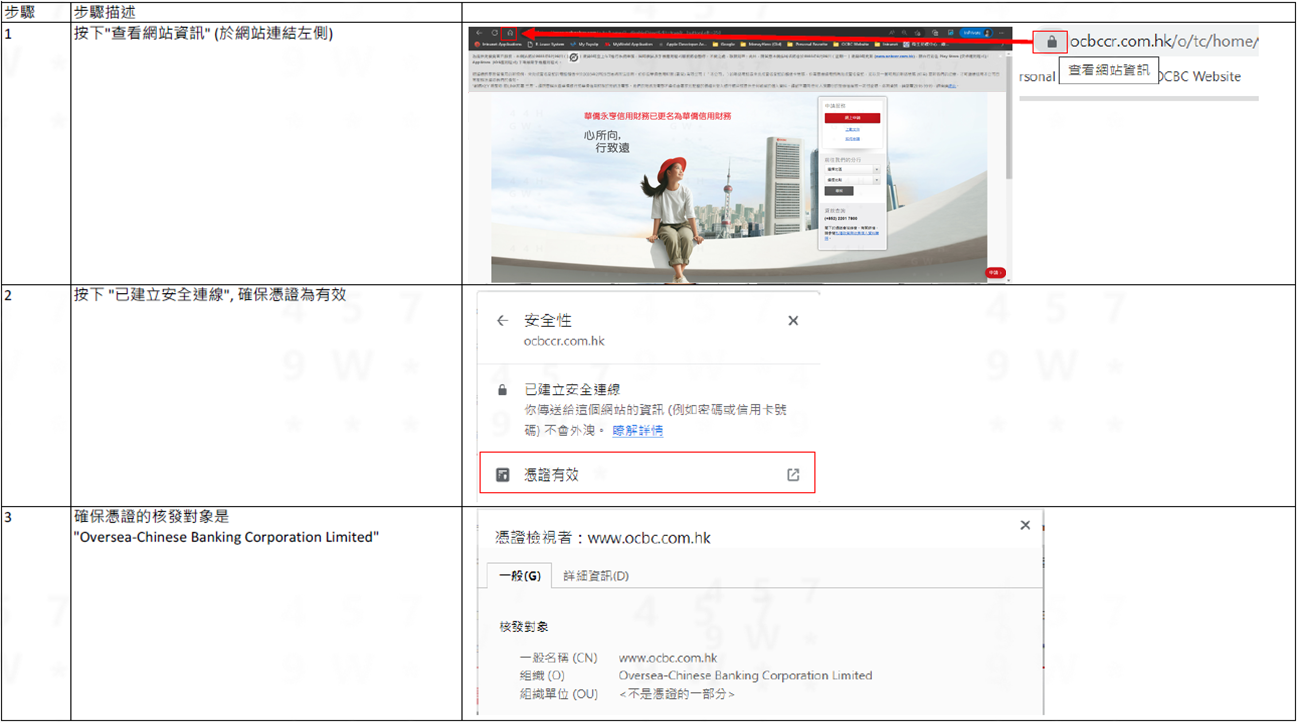Expand the first branch district dropdown
The height and width of the screenshot is (724, 1300).
pyautogui.click(x=851, y=168)
